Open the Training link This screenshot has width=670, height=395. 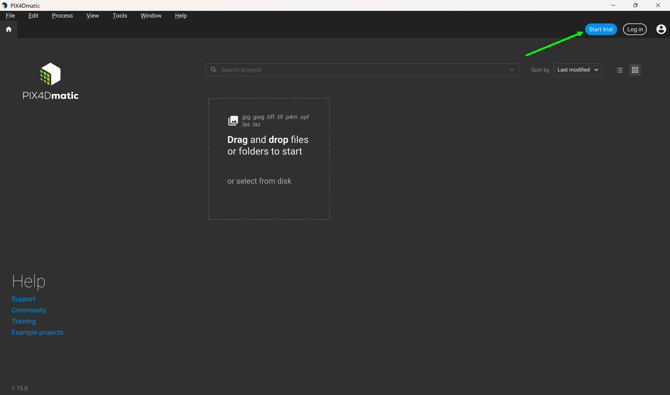tap(24, 321)
